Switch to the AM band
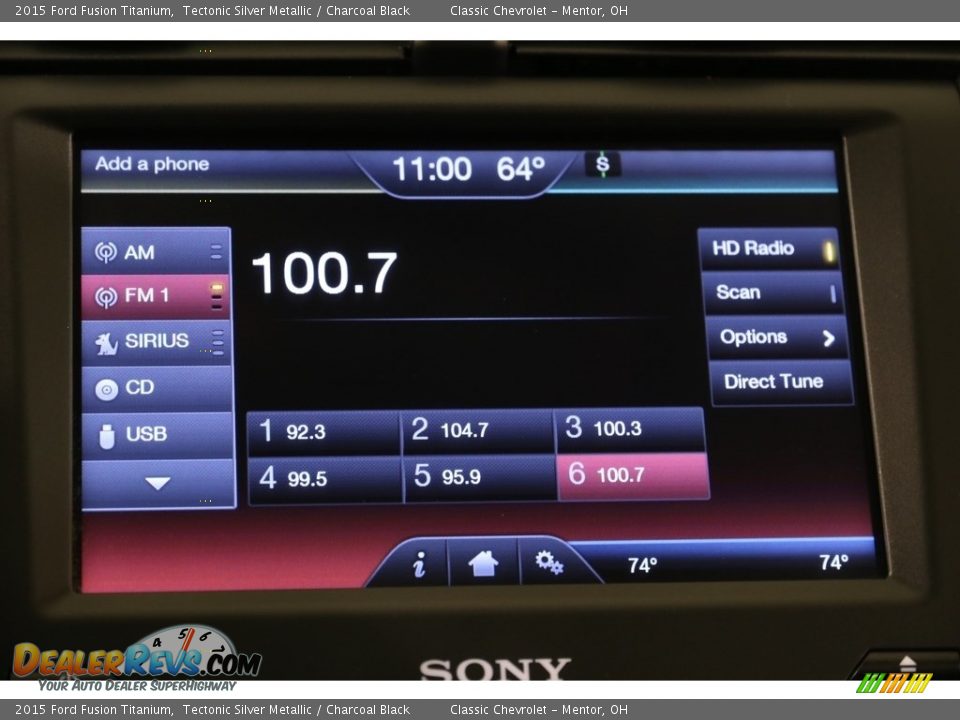Screen dimensions: 960x720 tap(157, 252)
